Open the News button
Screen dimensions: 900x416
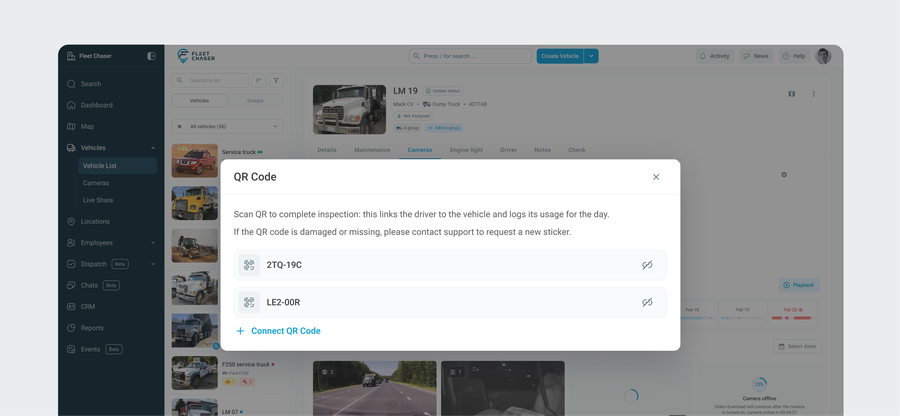[755, 56]
